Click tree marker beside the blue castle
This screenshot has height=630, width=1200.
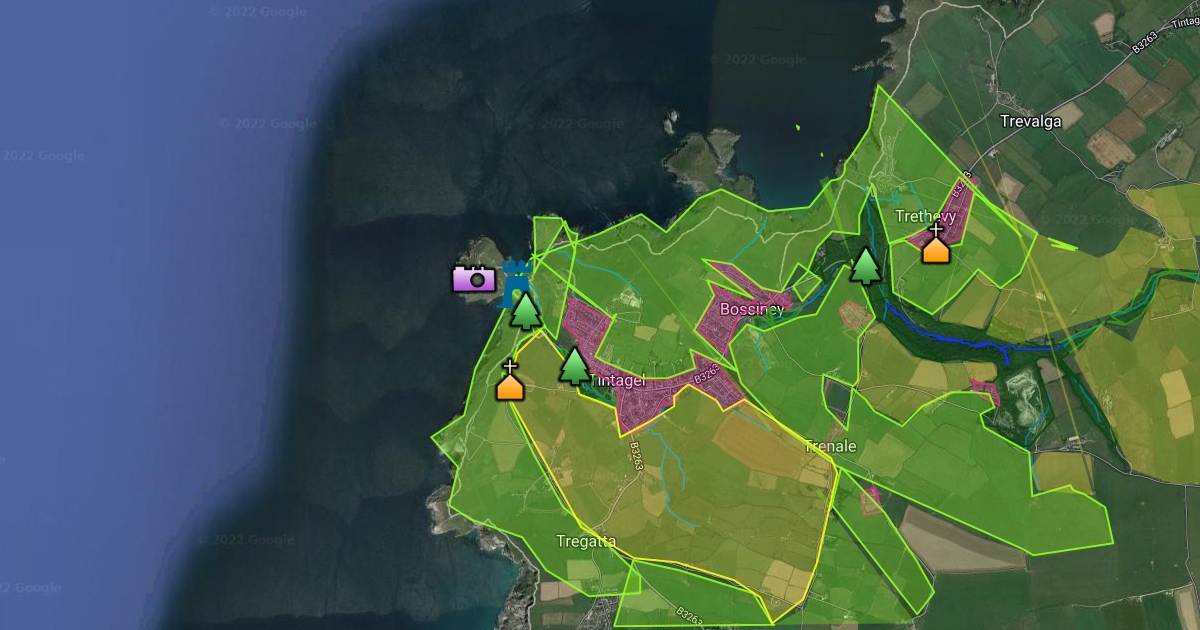pos(525,311)
